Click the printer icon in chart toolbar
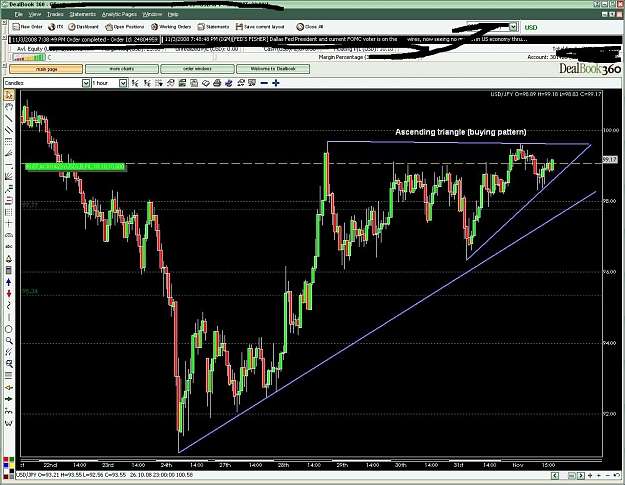 pos(217,83)
